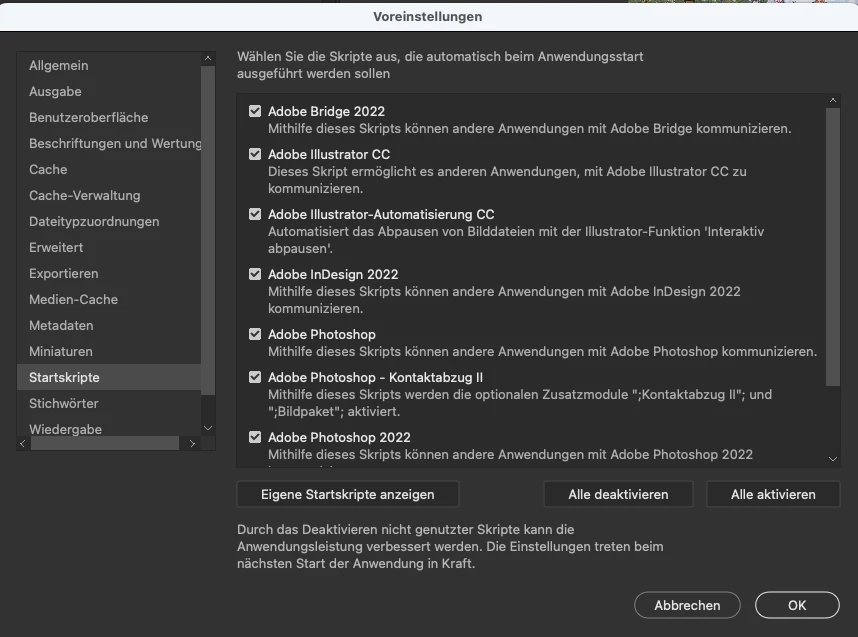Uncheck the Adobe Bridge 2022 script checkbox
858x637 pixels.
(x=255, y=111)
